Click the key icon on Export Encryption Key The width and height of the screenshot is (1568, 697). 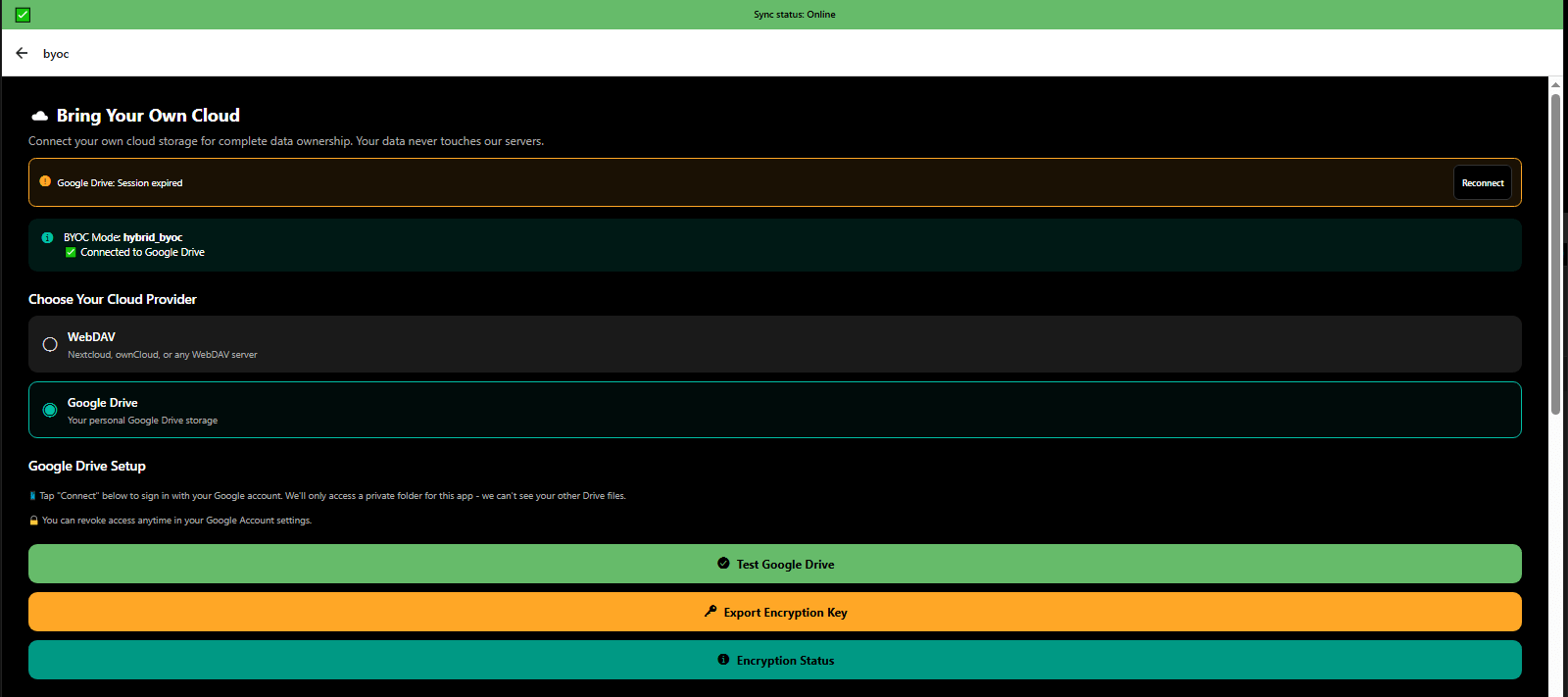point(710,612)
